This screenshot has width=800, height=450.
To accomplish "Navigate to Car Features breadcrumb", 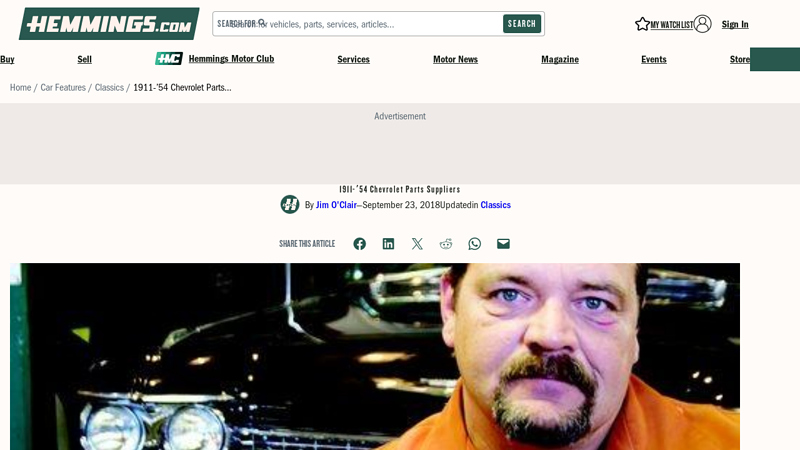I will pyautogui.click(x=63, y=88).
